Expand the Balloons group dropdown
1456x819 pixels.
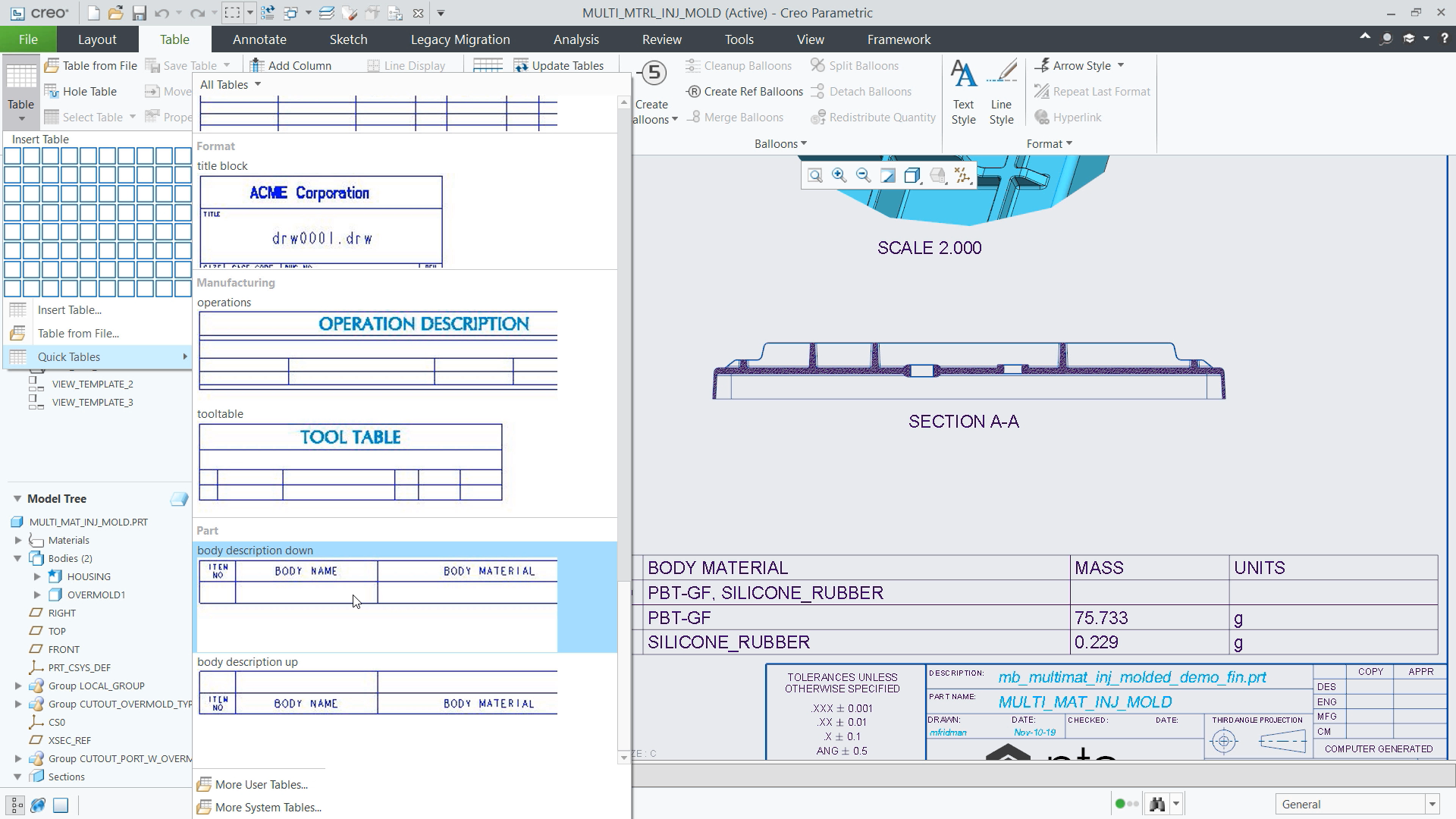[780, 143]
